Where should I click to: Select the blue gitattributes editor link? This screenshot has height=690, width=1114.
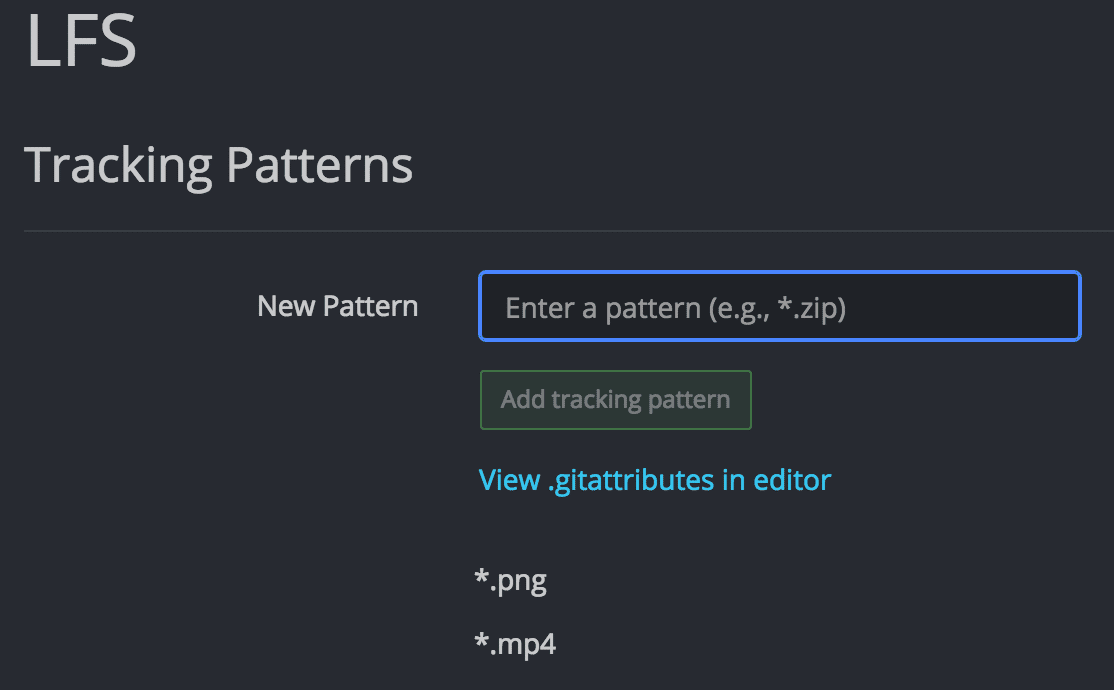655,479
